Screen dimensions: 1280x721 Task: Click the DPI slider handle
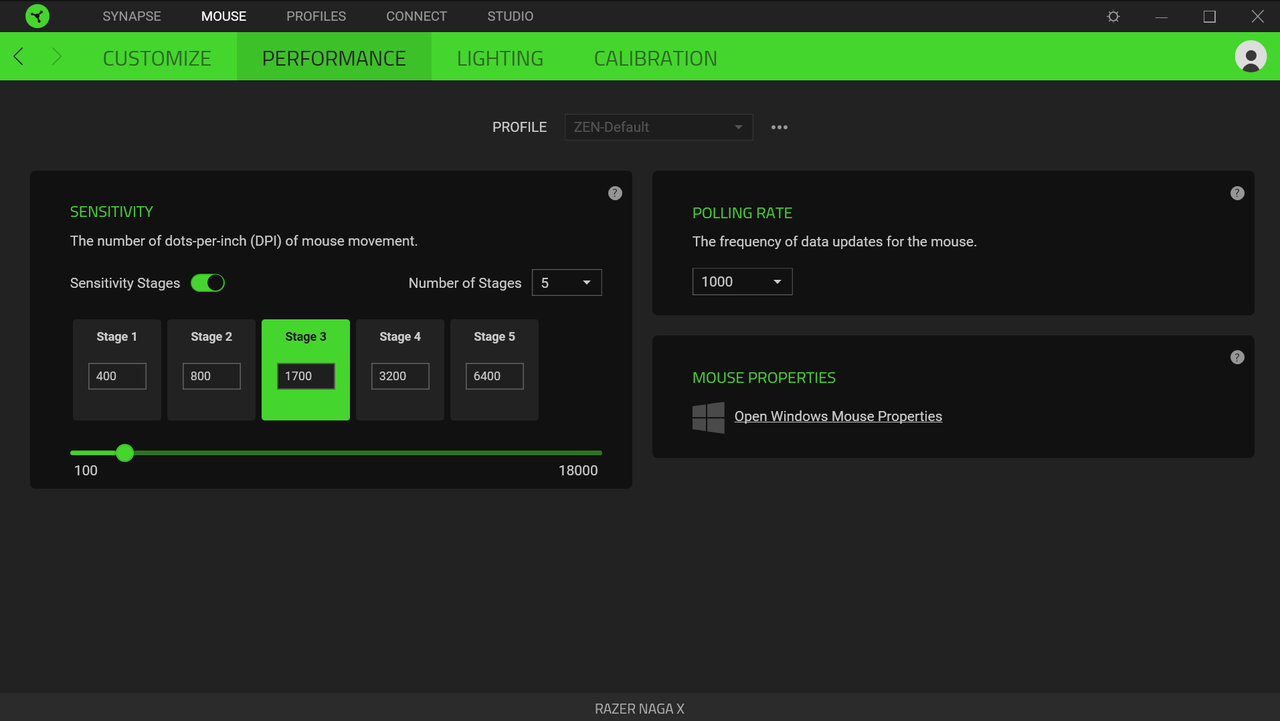[x=125, y=453]
